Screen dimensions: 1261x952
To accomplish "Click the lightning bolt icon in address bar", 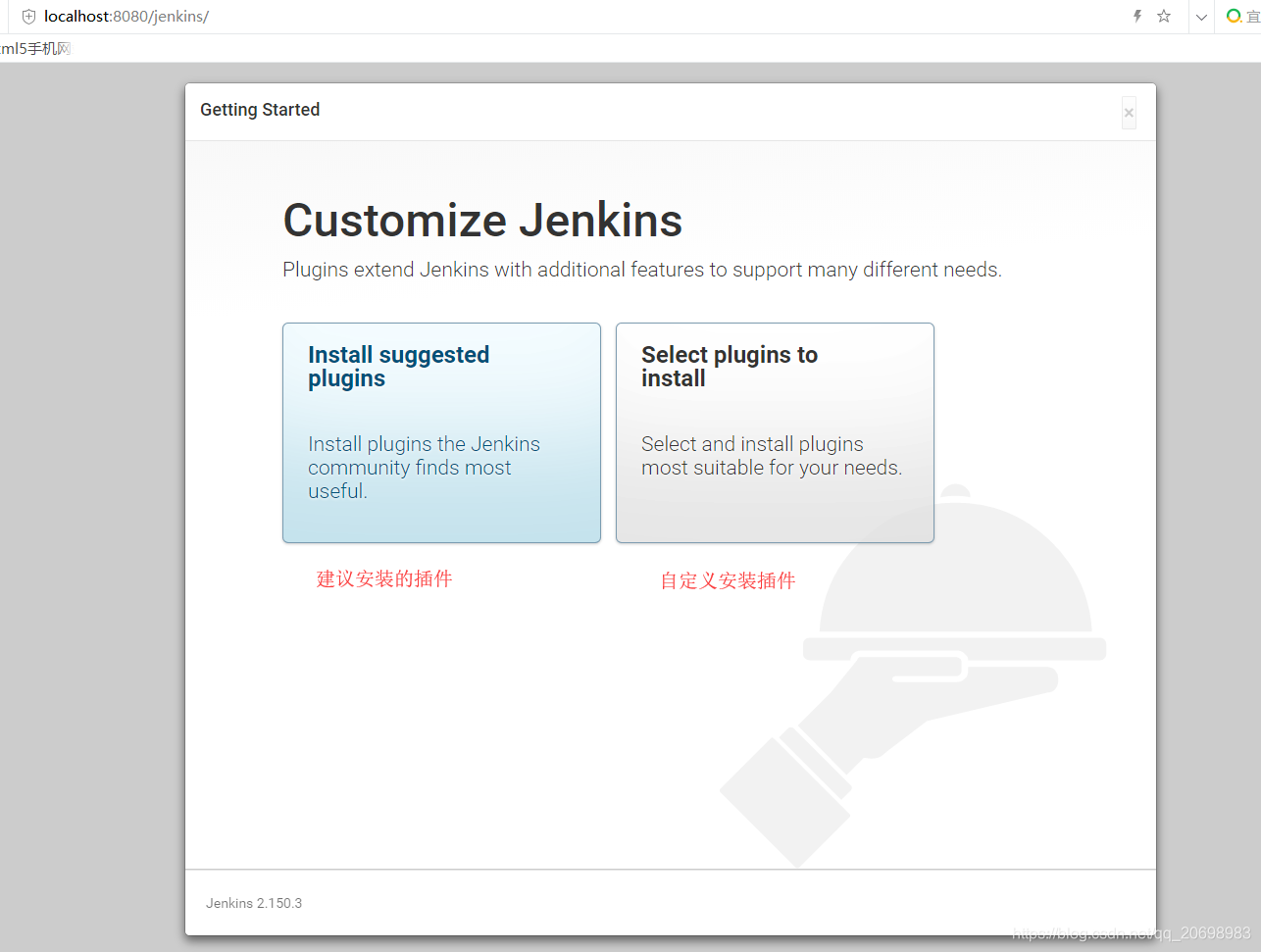I will [x=1137, y=16].
